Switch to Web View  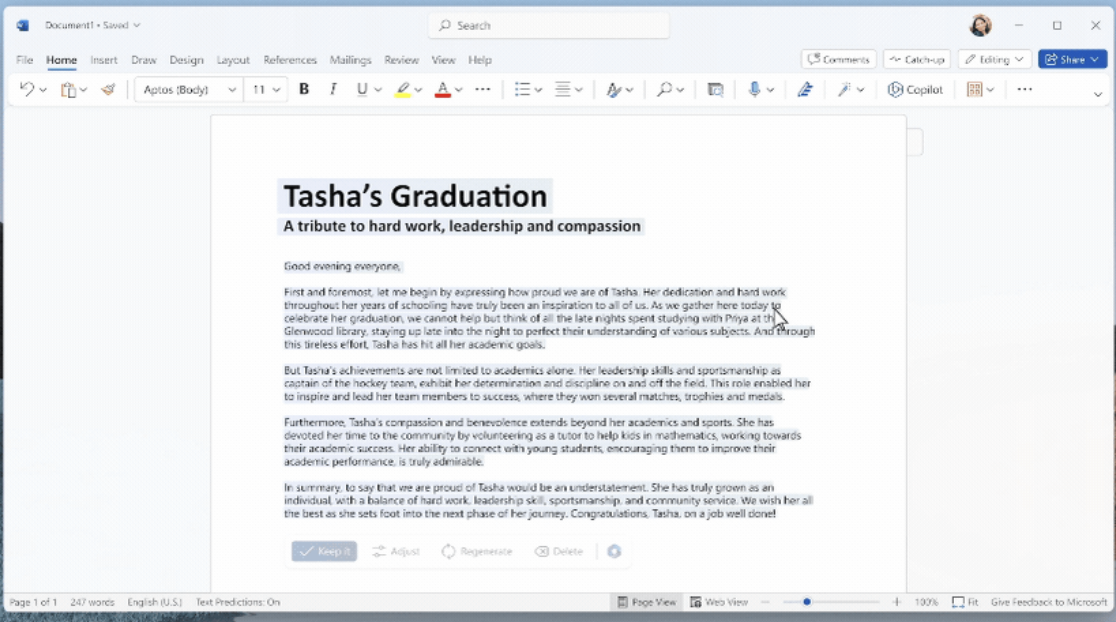coord(718,602)
